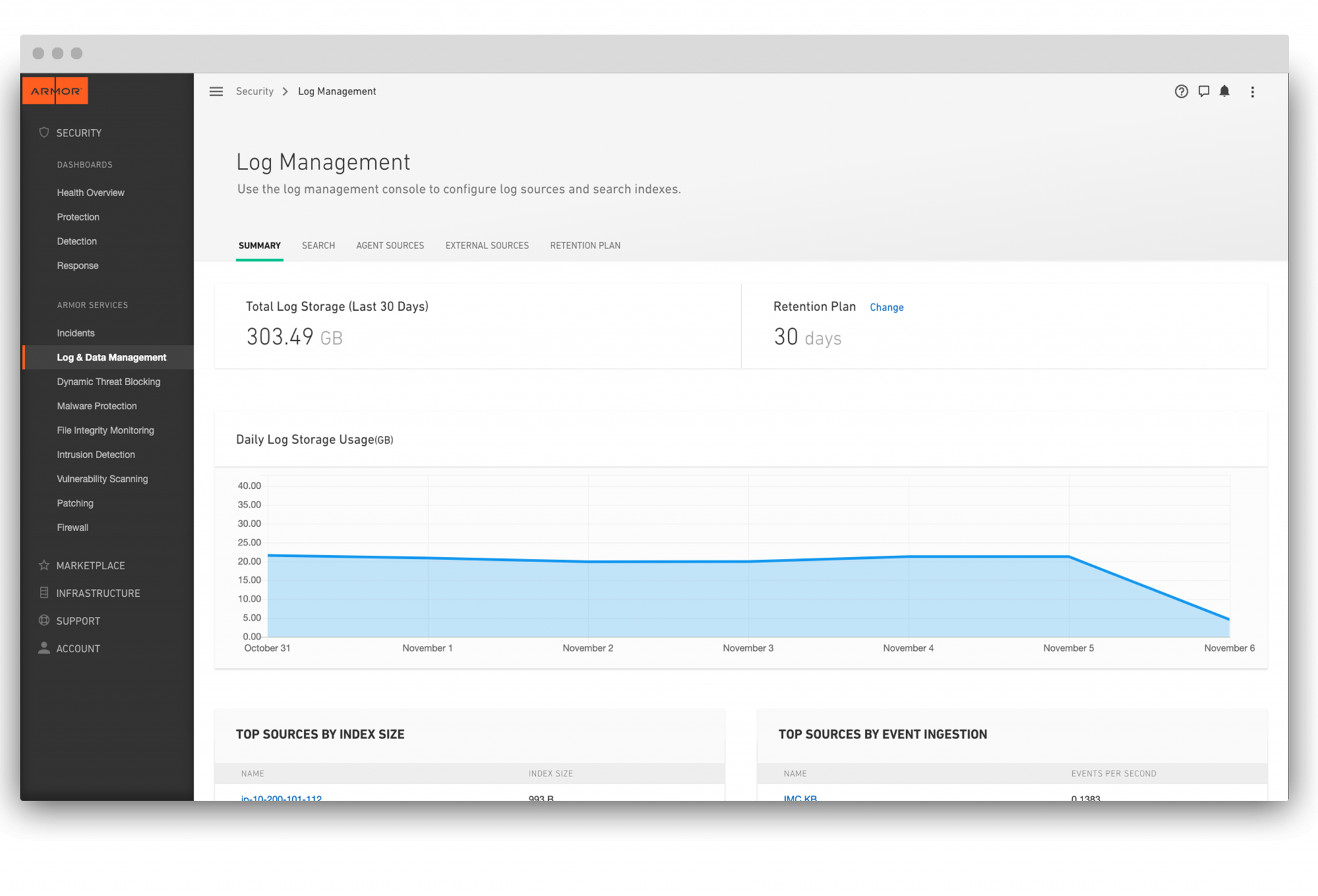Image resolution: width=1318 pixels, height=896 pixels.
Task: Toggle Detection menu item in sidebar
Action: pyautogui.click(x=77, y=241)
